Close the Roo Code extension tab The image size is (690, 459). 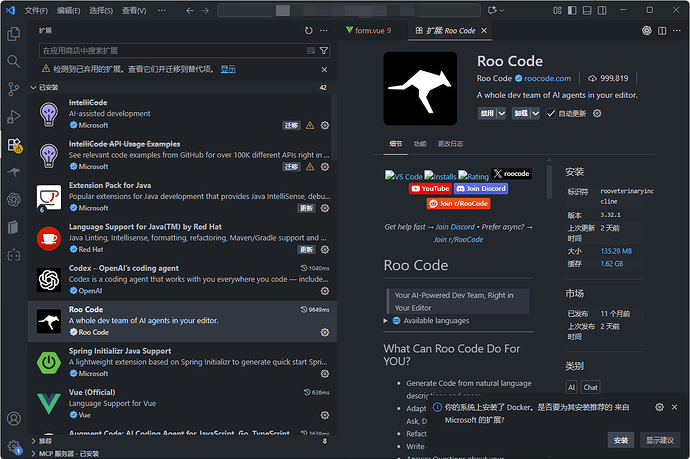pos(484,30)
